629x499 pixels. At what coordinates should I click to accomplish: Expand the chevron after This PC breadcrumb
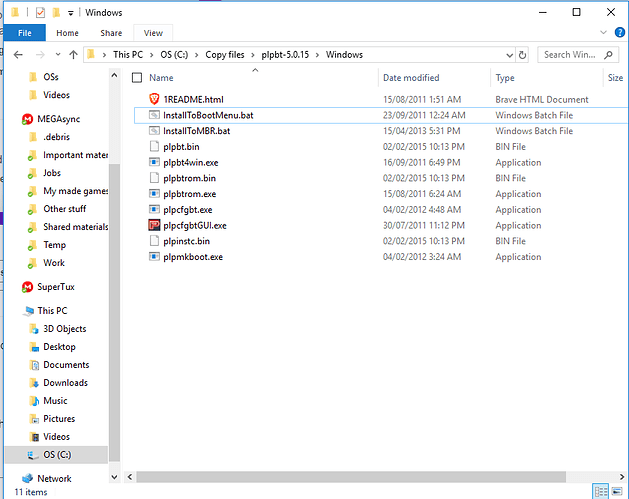152,55
